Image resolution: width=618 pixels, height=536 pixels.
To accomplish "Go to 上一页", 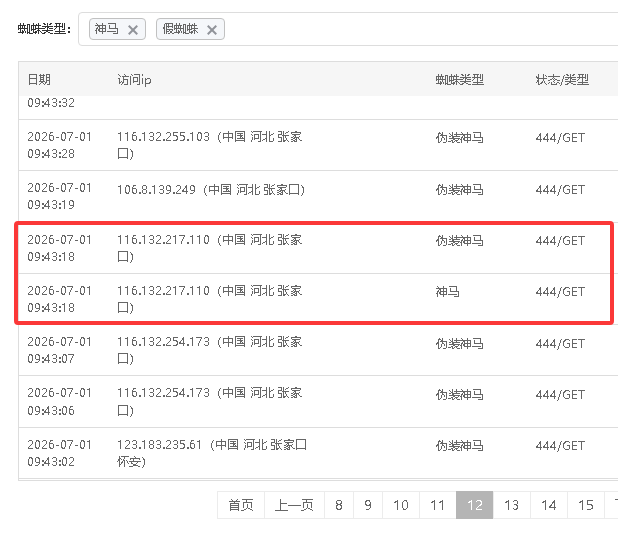I will click(294, 505).
